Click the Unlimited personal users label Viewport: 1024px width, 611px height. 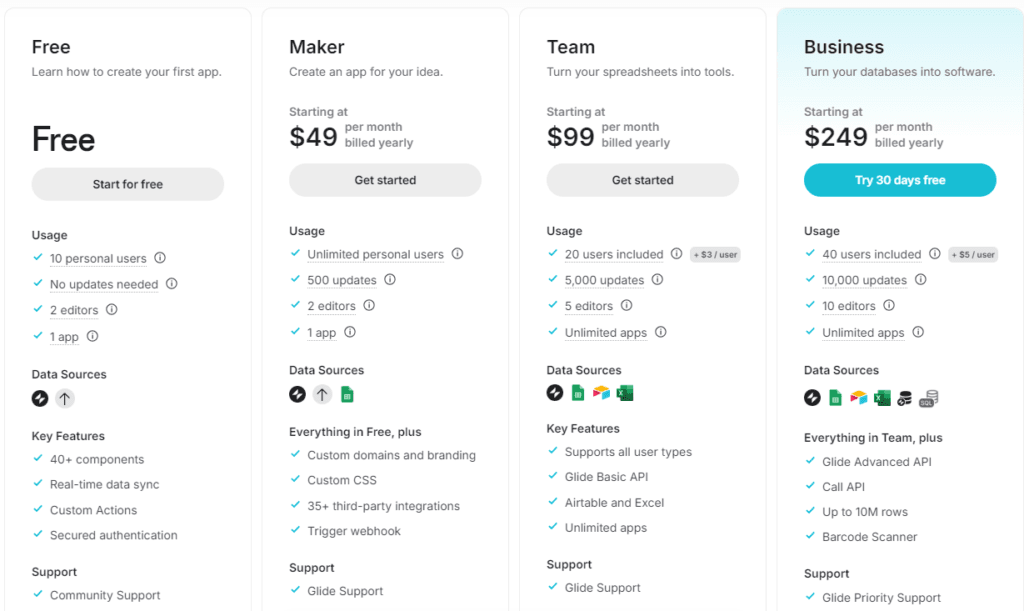tap(376, 254)
